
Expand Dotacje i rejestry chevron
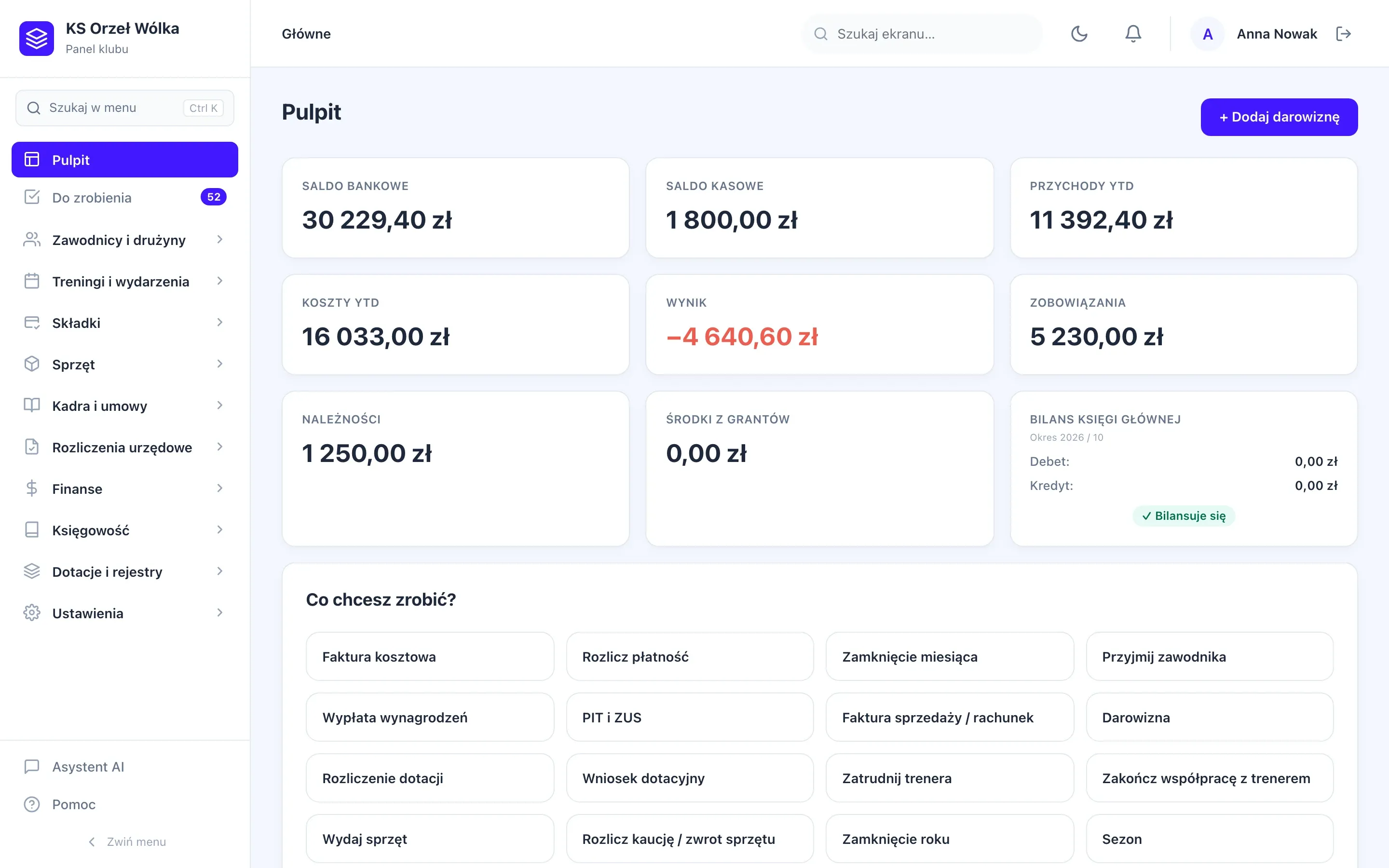click(x=220, y=571)
